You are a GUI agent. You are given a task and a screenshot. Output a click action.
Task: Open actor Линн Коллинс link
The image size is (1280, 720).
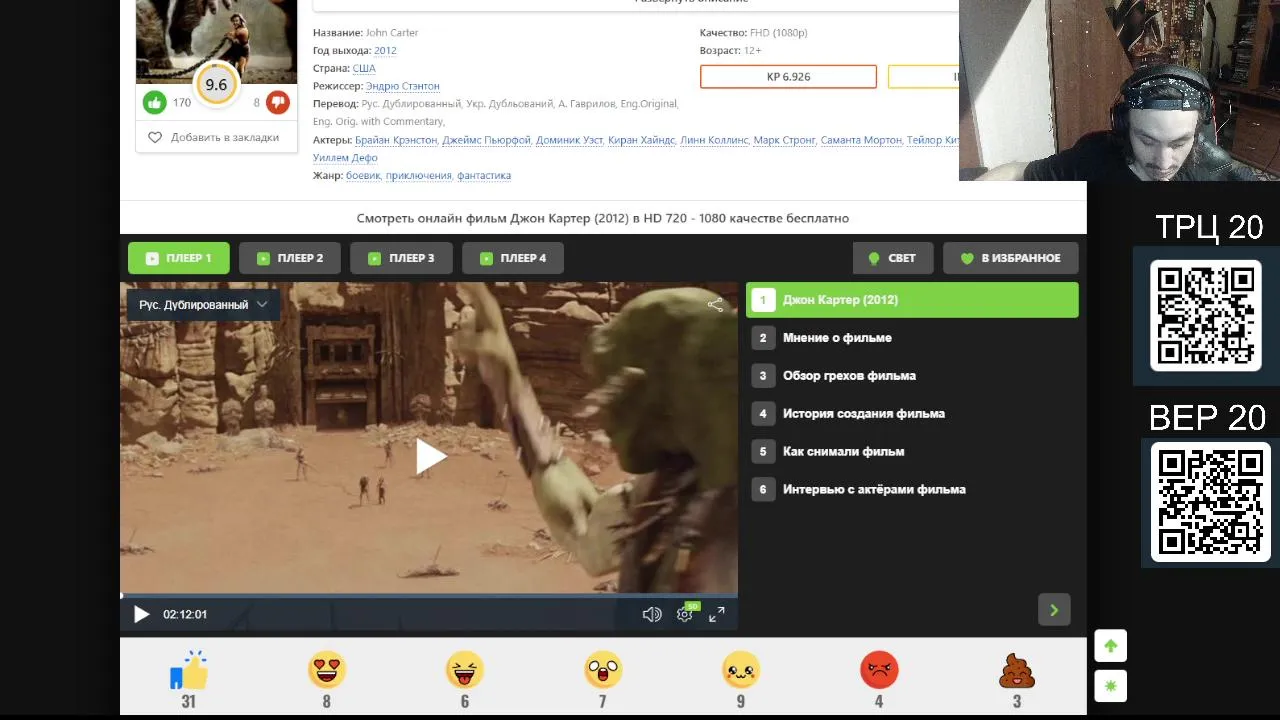click(714, 140)
